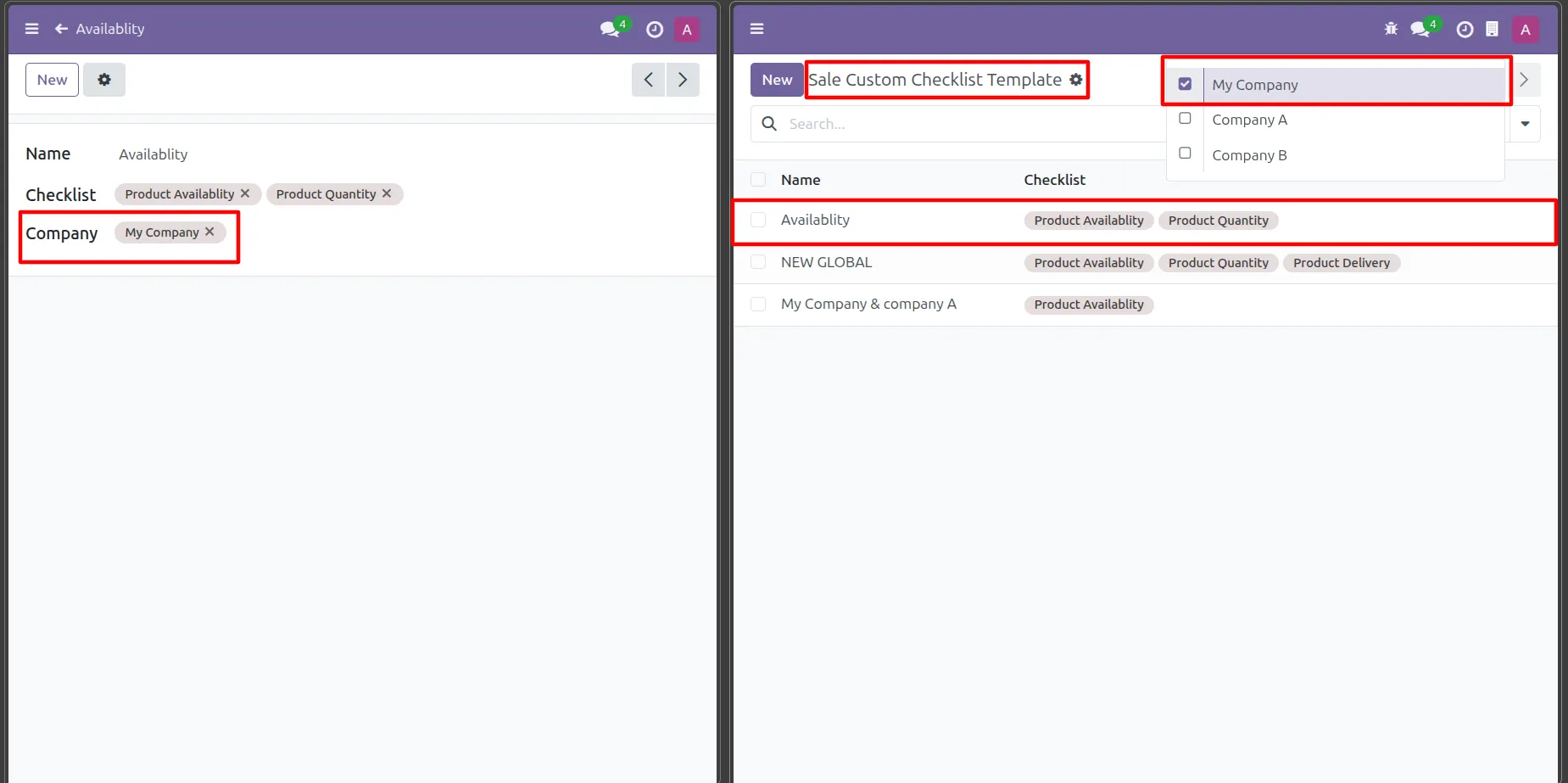Click the company building icon in navbar
Viewport: 1568px width, 783px height.
pos(1492,30)
